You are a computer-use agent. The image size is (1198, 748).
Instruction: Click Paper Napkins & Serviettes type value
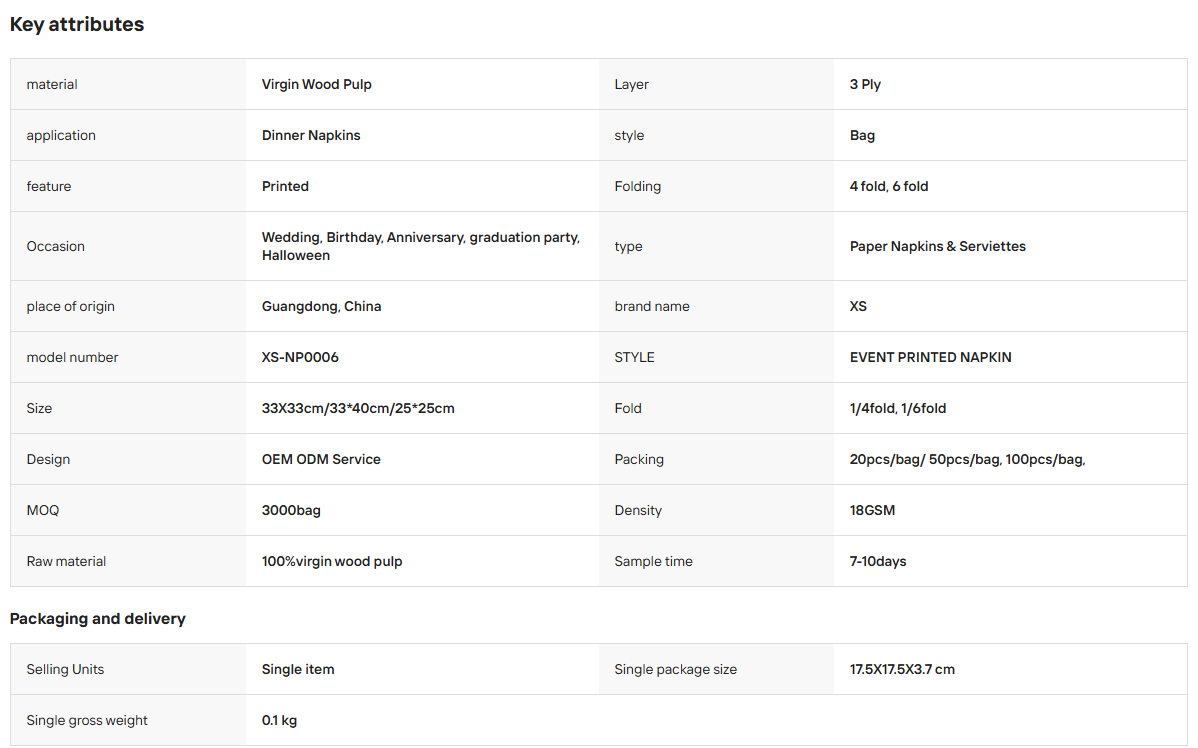click(x=937, y=246)
